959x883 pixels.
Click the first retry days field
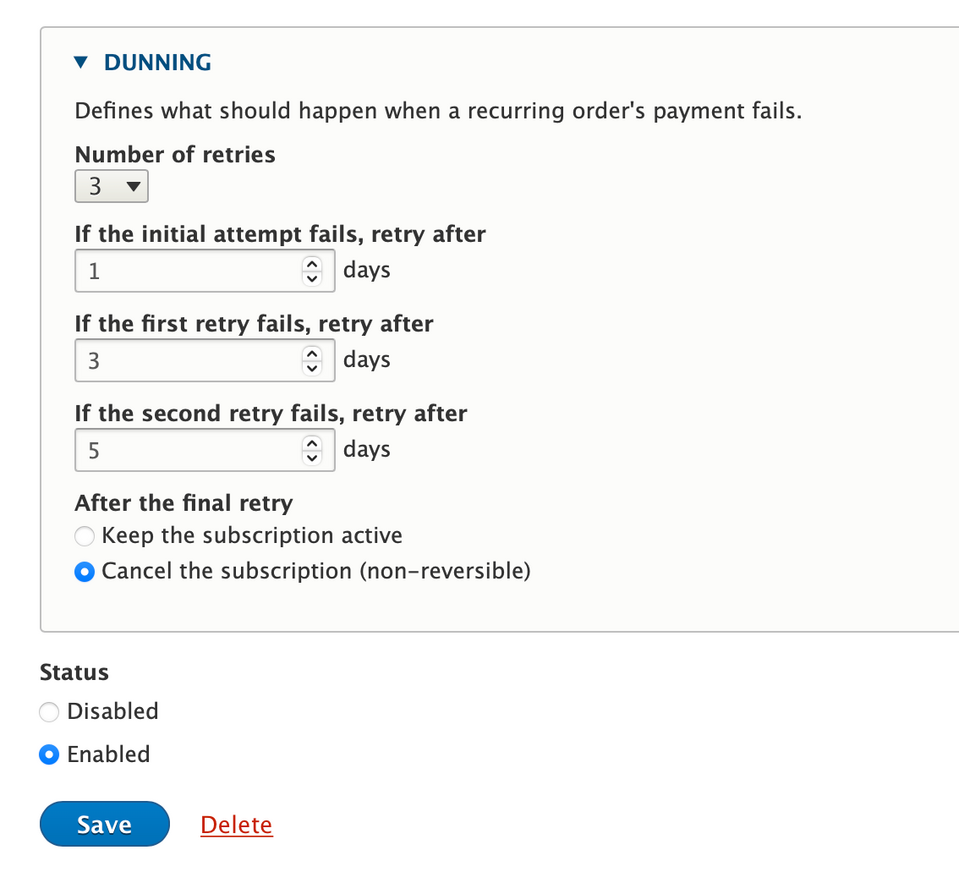pyautogui.click(x=205, y=361)
